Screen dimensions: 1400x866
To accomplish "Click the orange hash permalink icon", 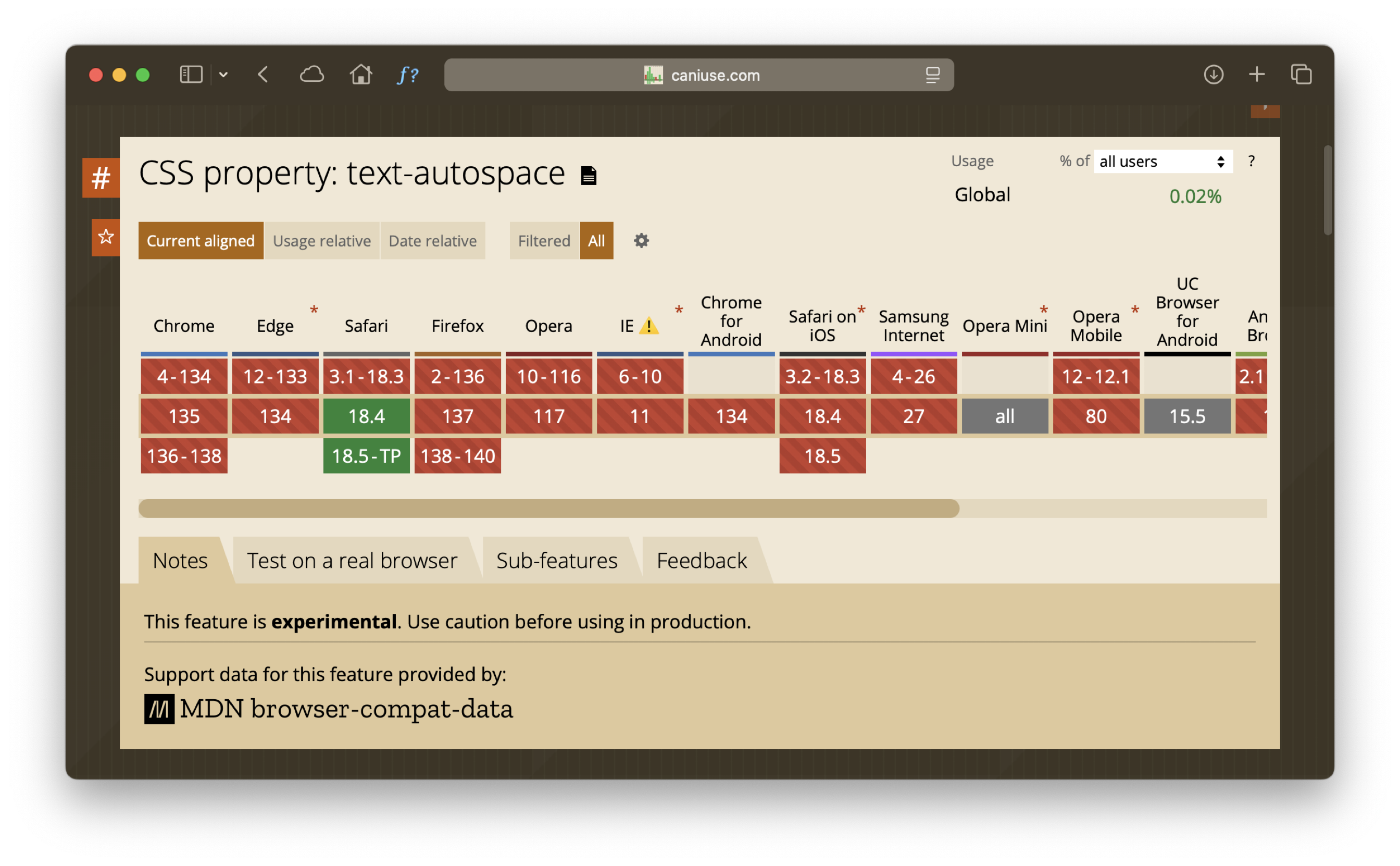I will click(101, 178).
